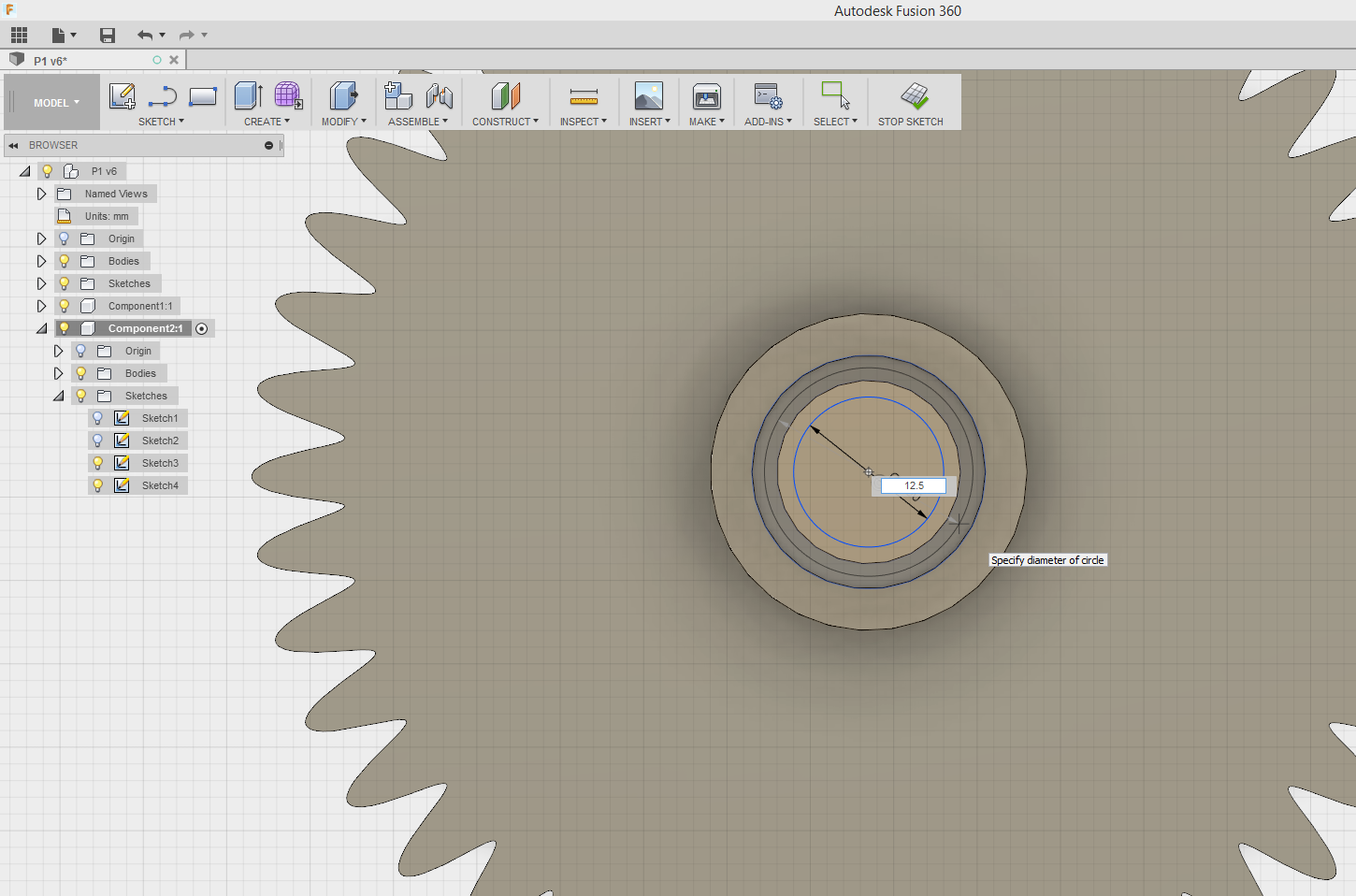Open the File menu document icon
The image size is (1356, 896).
(x=59, y=36)
